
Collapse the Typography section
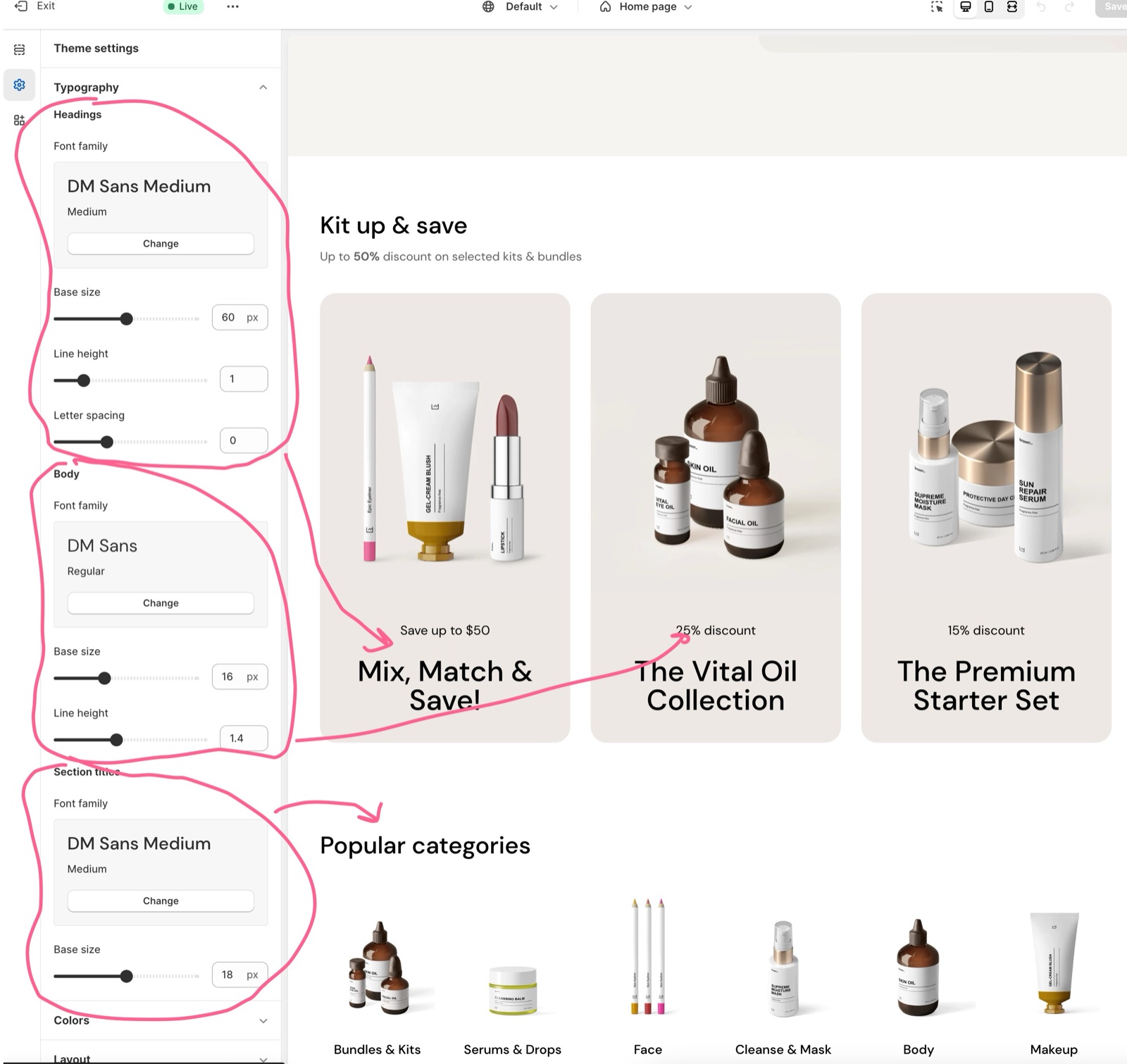coord(263,87)
